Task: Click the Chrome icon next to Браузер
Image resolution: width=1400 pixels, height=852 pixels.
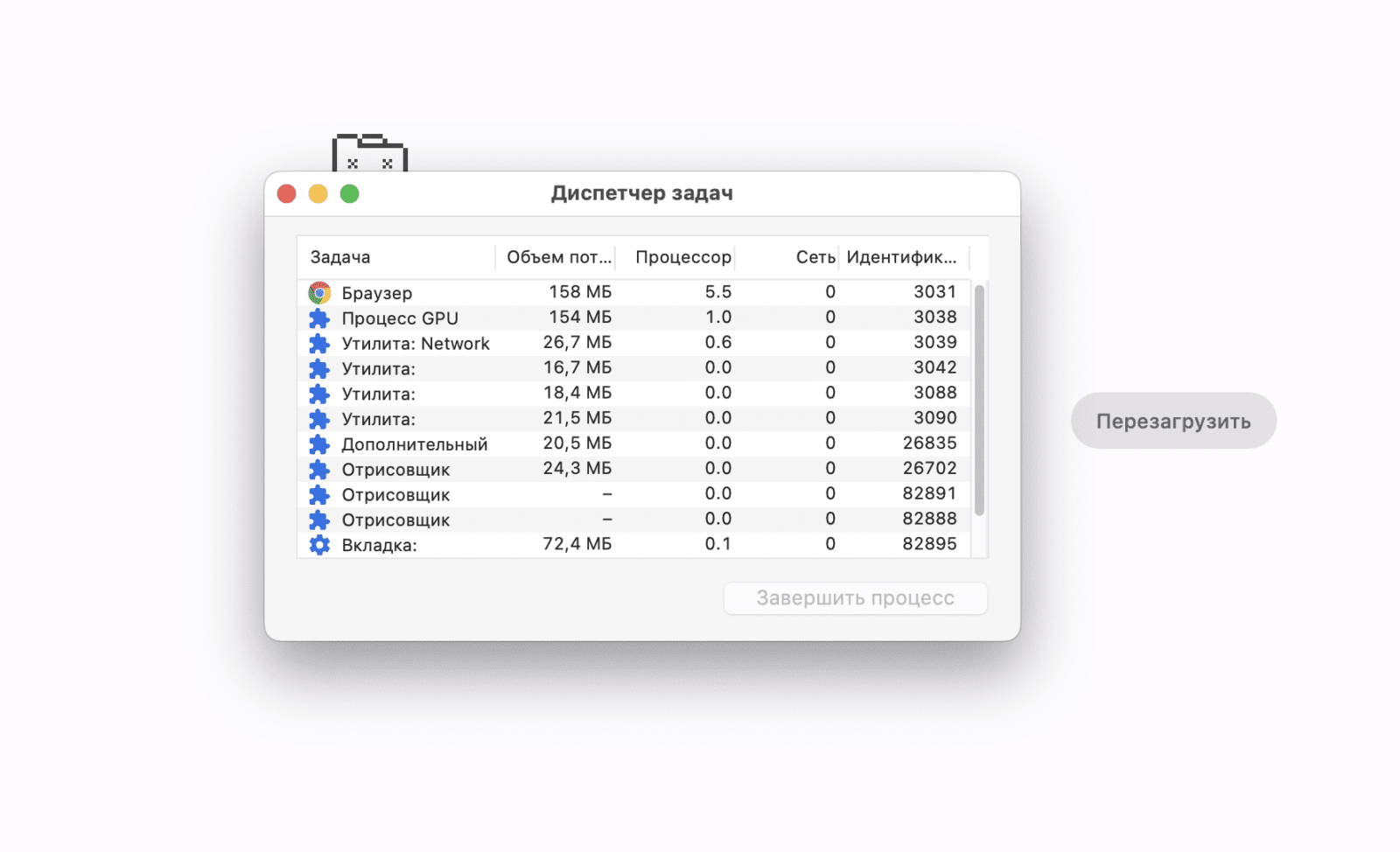Action: pos(319,292)
